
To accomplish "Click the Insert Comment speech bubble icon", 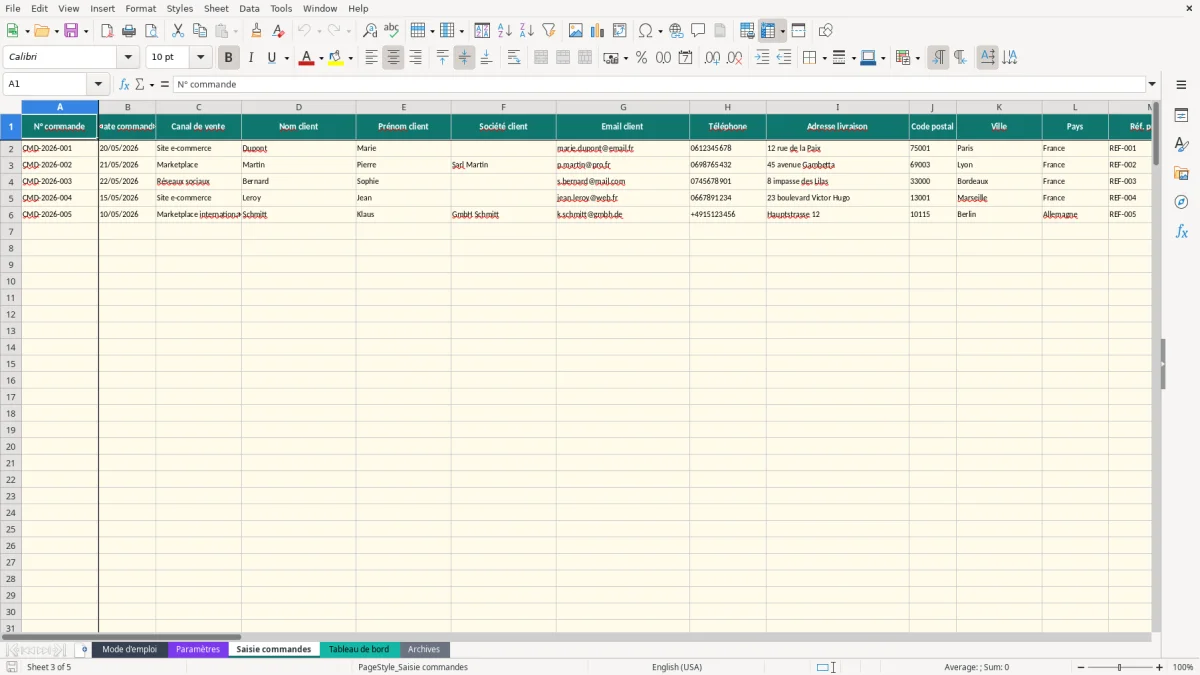I will pyautogui.click(x=698, y=31).
